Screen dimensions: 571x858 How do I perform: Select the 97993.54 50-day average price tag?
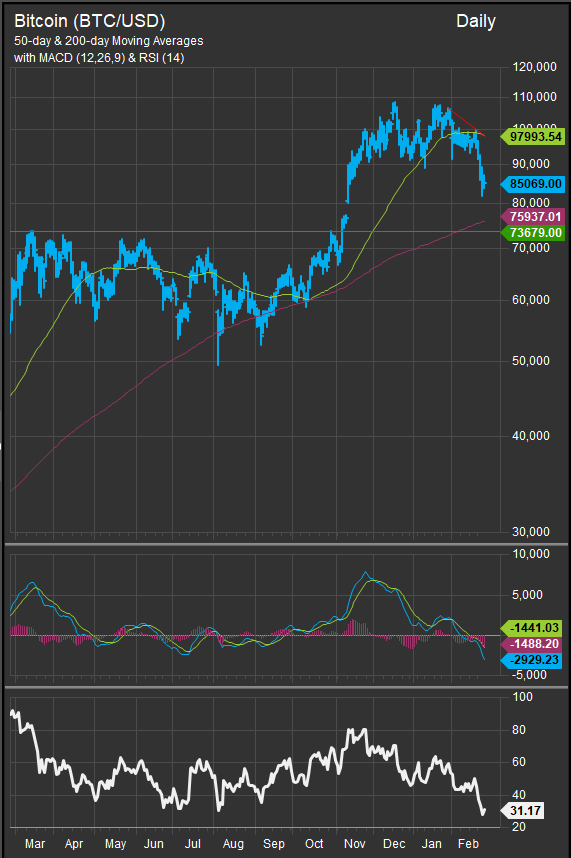click(533, 136)
